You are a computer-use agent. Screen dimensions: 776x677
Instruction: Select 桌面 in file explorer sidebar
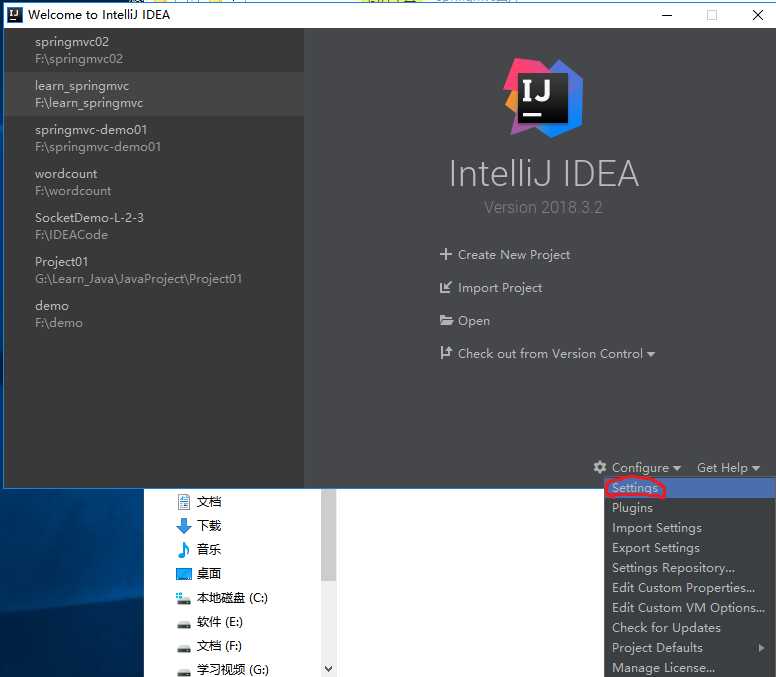[x=209, y=574]
